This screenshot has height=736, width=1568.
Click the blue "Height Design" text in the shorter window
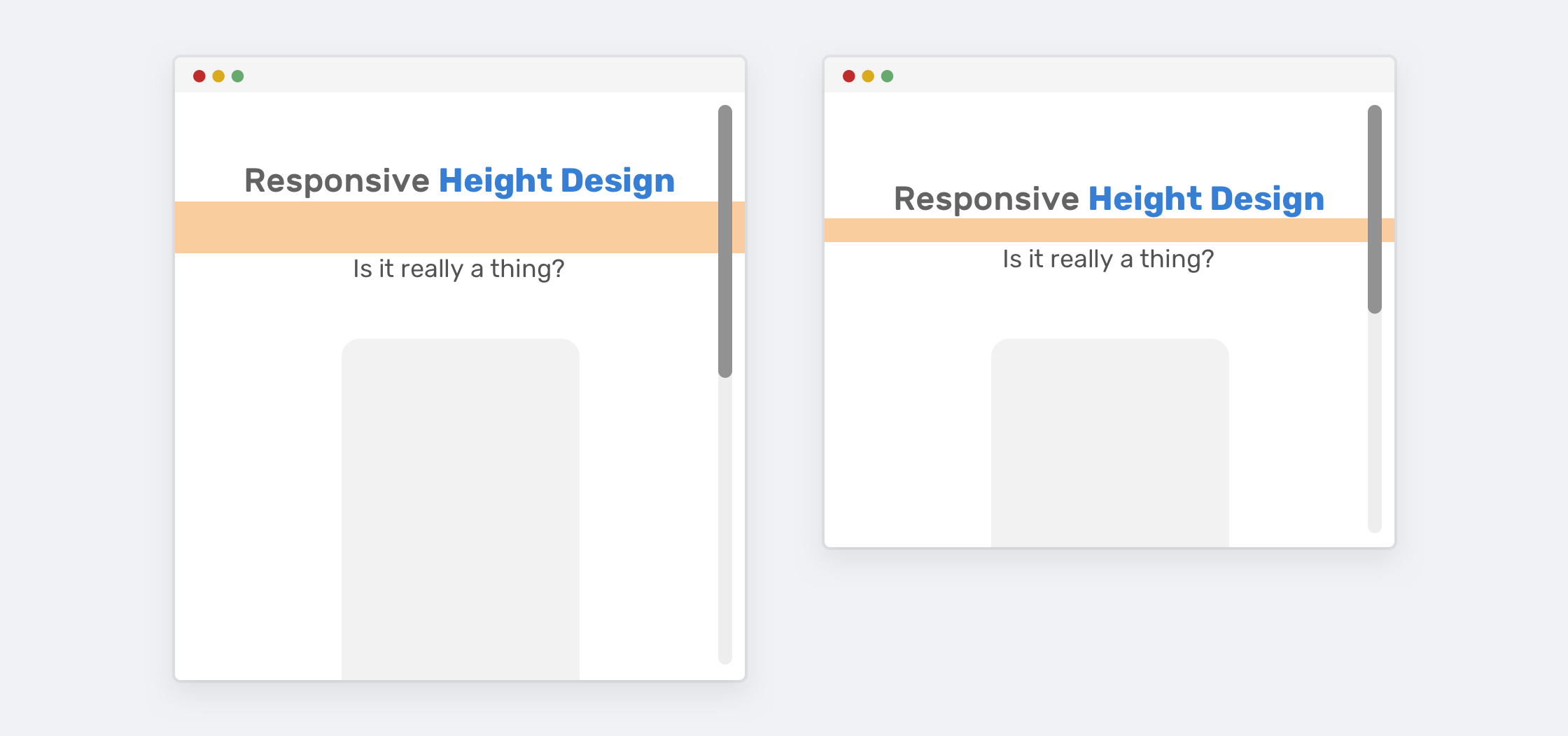pyautogui.click(x=1206, y=199)
